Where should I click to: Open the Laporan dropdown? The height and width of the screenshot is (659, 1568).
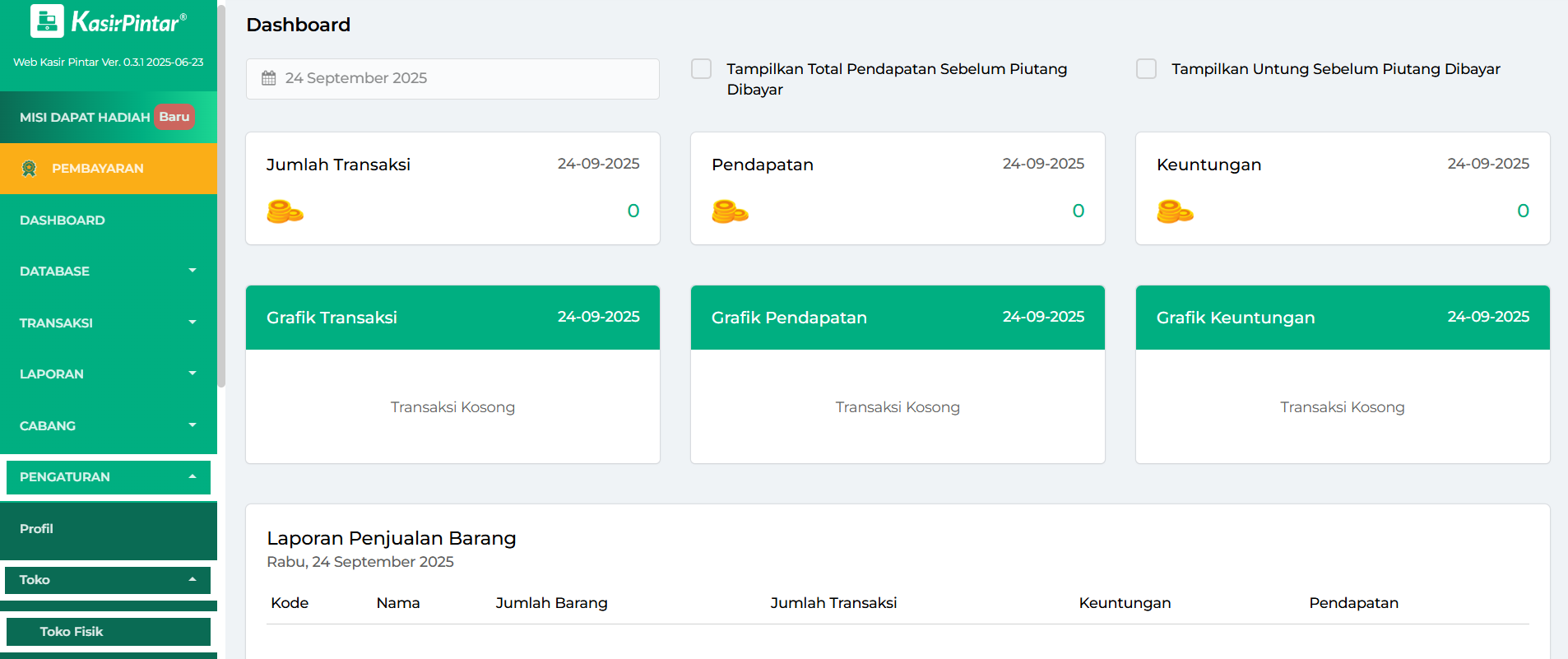point(108,374)
